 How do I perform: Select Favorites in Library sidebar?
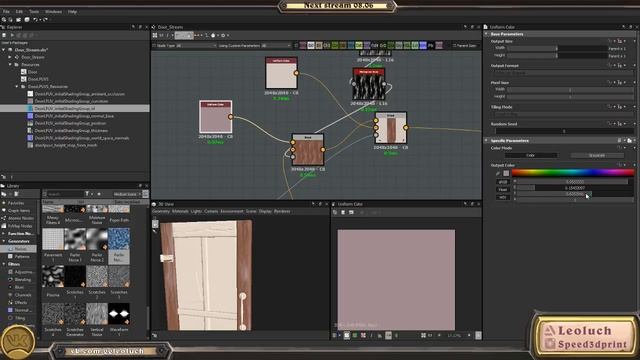[16, 203]
